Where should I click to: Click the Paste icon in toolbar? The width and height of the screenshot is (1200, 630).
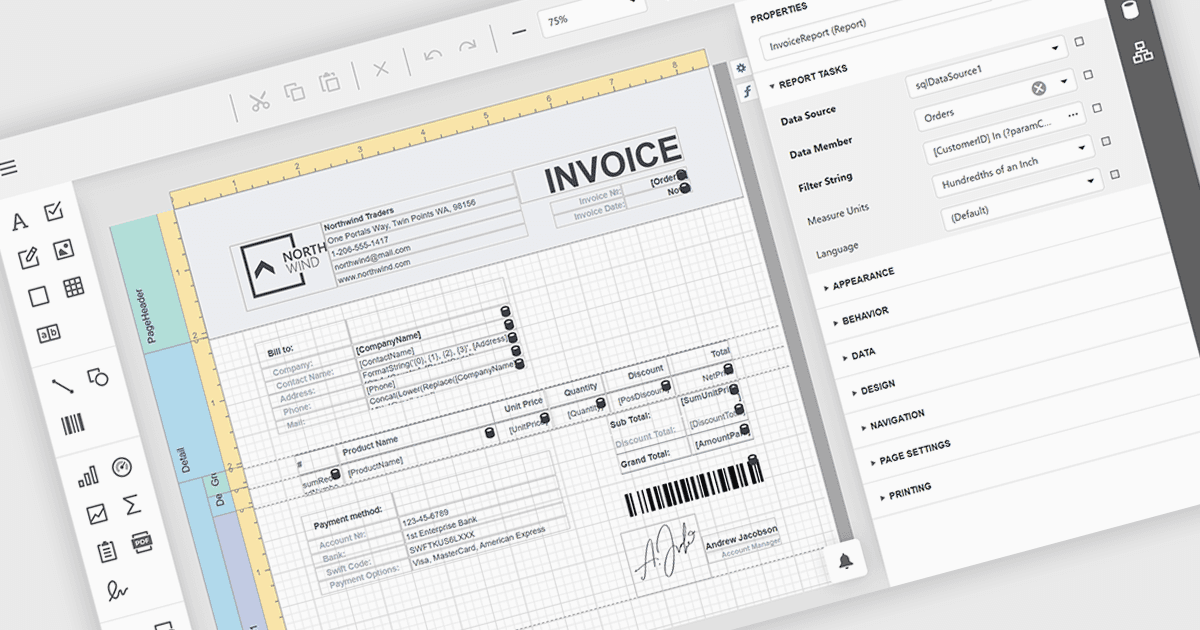(328, 82)
